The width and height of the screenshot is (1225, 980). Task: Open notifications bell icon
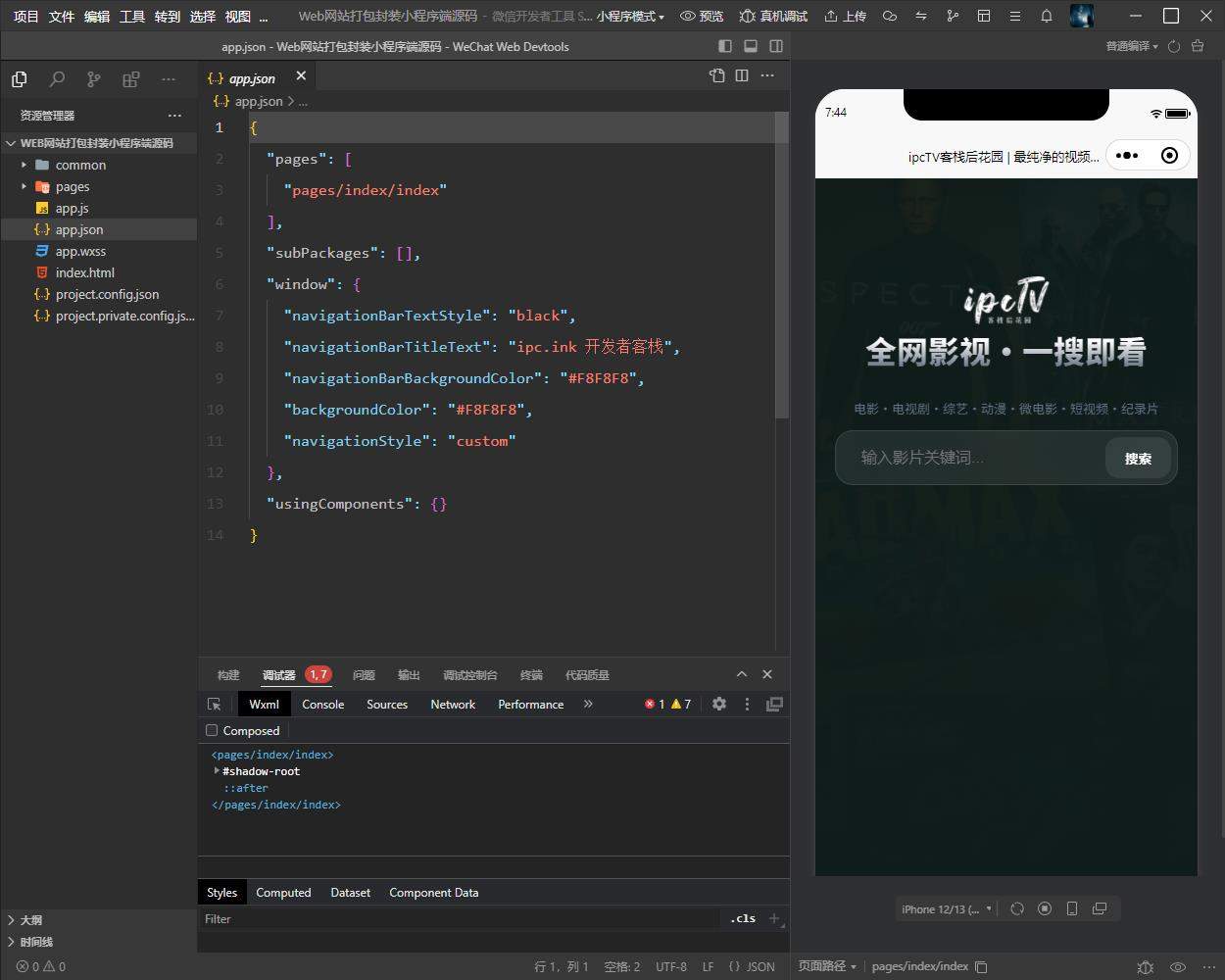pos(1047,16)
